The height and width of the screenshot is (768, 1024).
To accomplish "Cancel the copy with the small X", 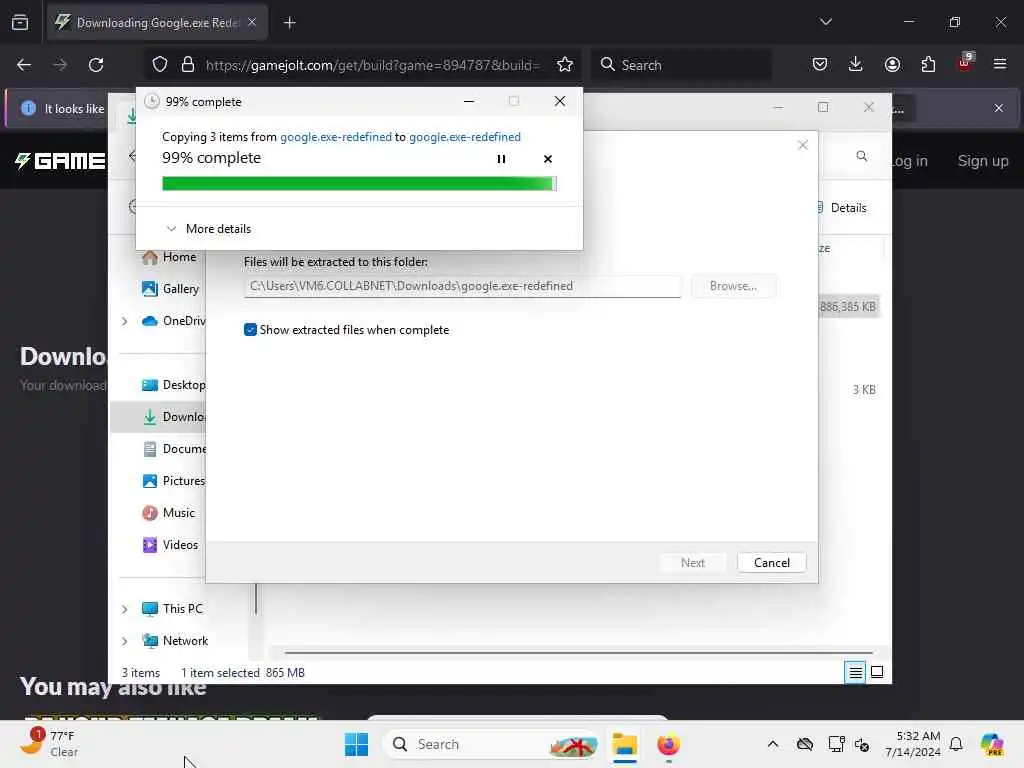I will pos(548,159).
